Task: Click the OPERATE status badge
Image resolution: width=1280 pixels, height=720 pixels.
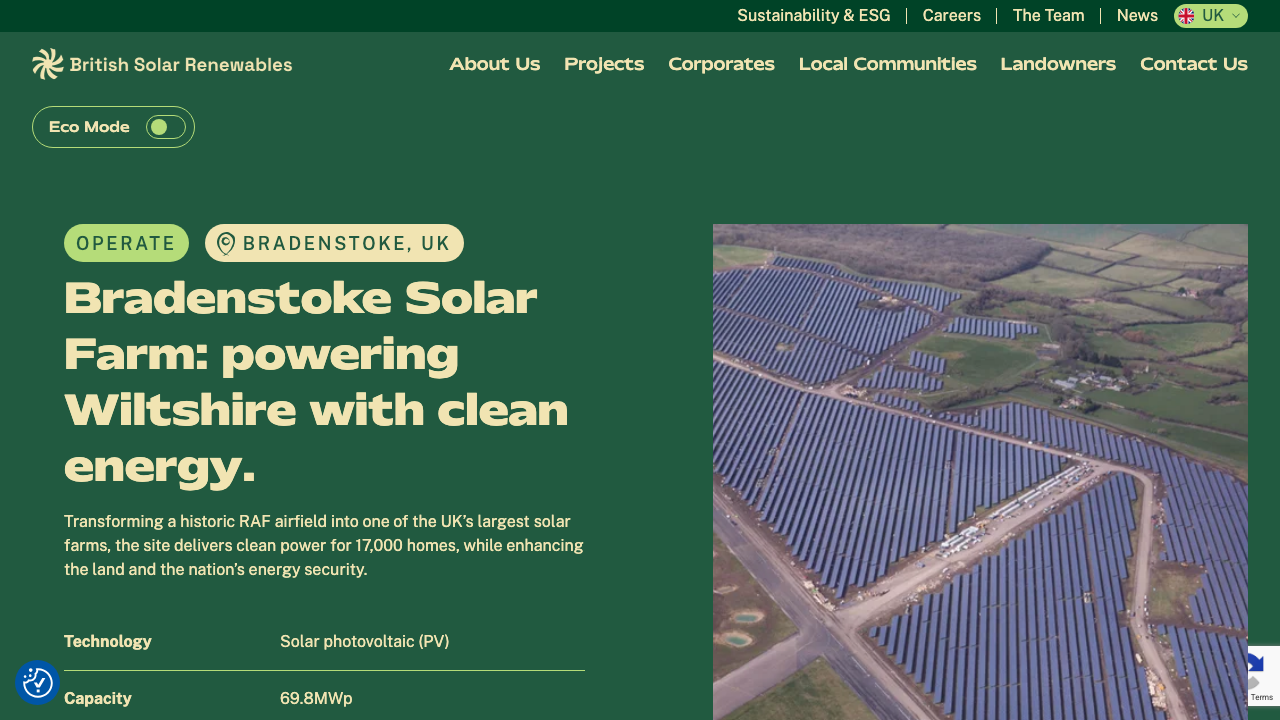Action: tap(126, 243)
